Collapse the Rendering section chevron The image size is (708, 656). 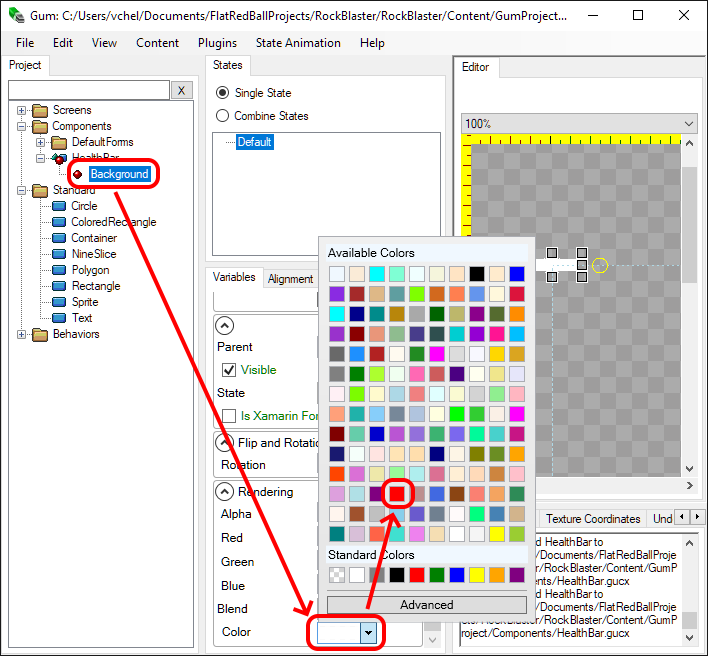point(225,491)
